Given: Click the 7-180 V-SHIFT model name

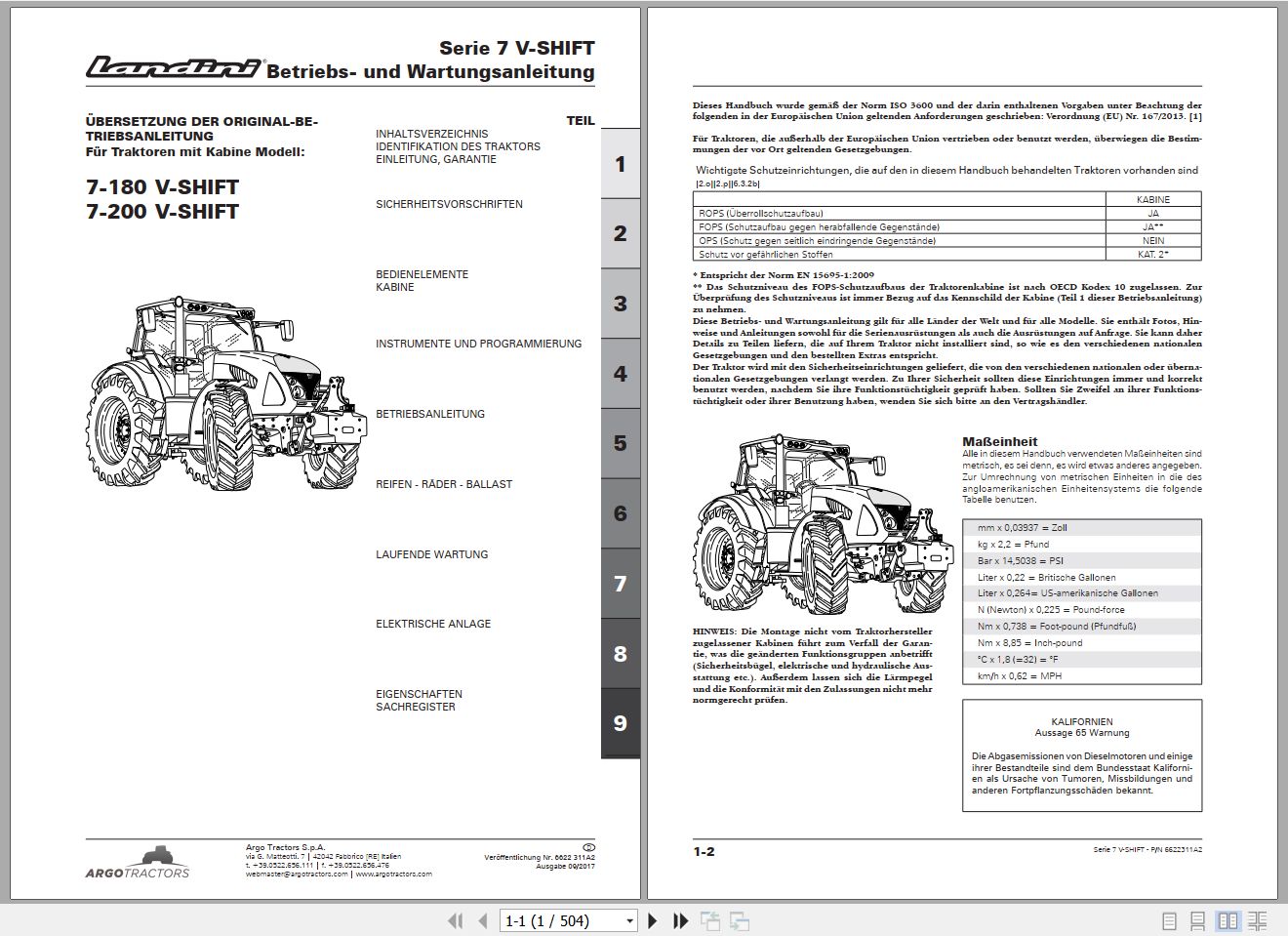Looking at the screenshot, I should point(162,187).
